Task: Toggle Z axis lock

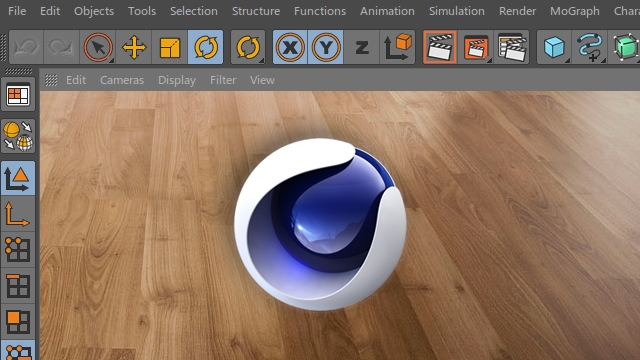Action: tap(362, 47)
